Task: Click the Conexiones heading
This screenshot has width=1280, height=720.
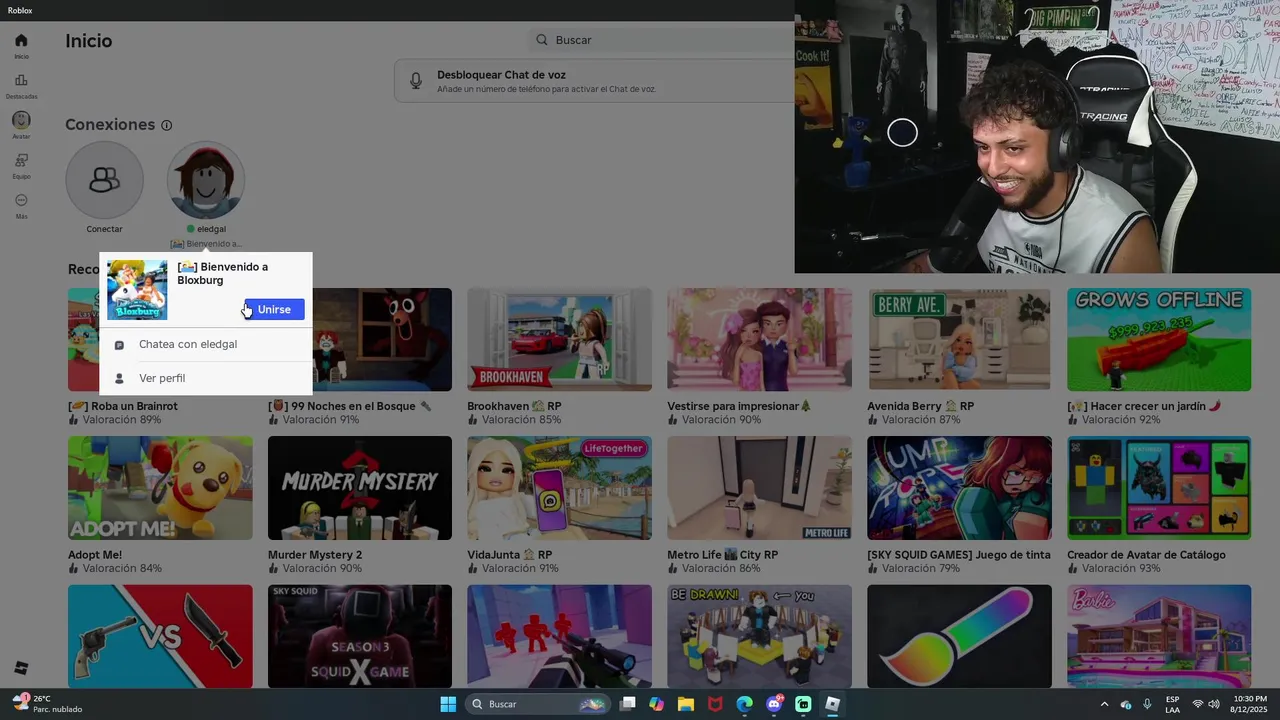Action: [x=110, y=125]
